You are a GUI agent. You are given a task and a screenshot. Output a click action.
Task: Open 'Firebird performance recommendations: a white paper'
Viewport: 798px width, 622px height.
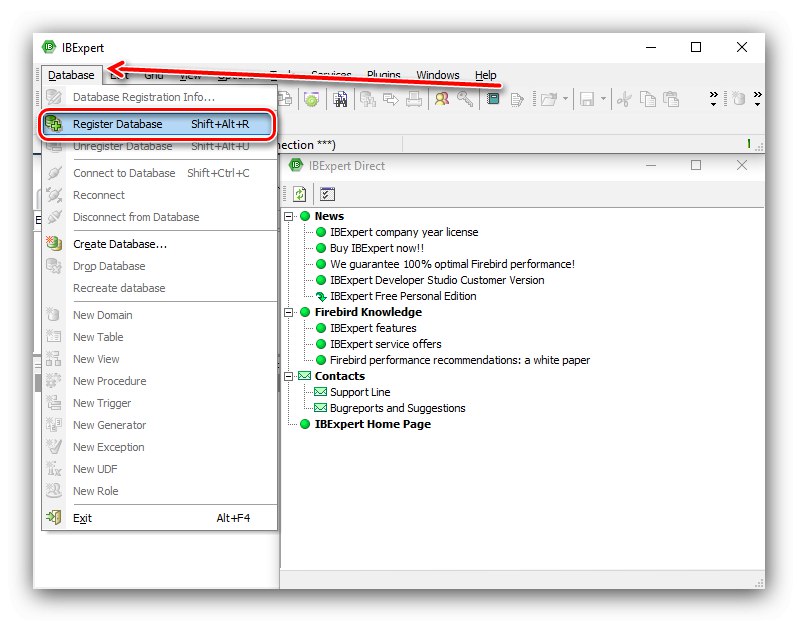460,360
